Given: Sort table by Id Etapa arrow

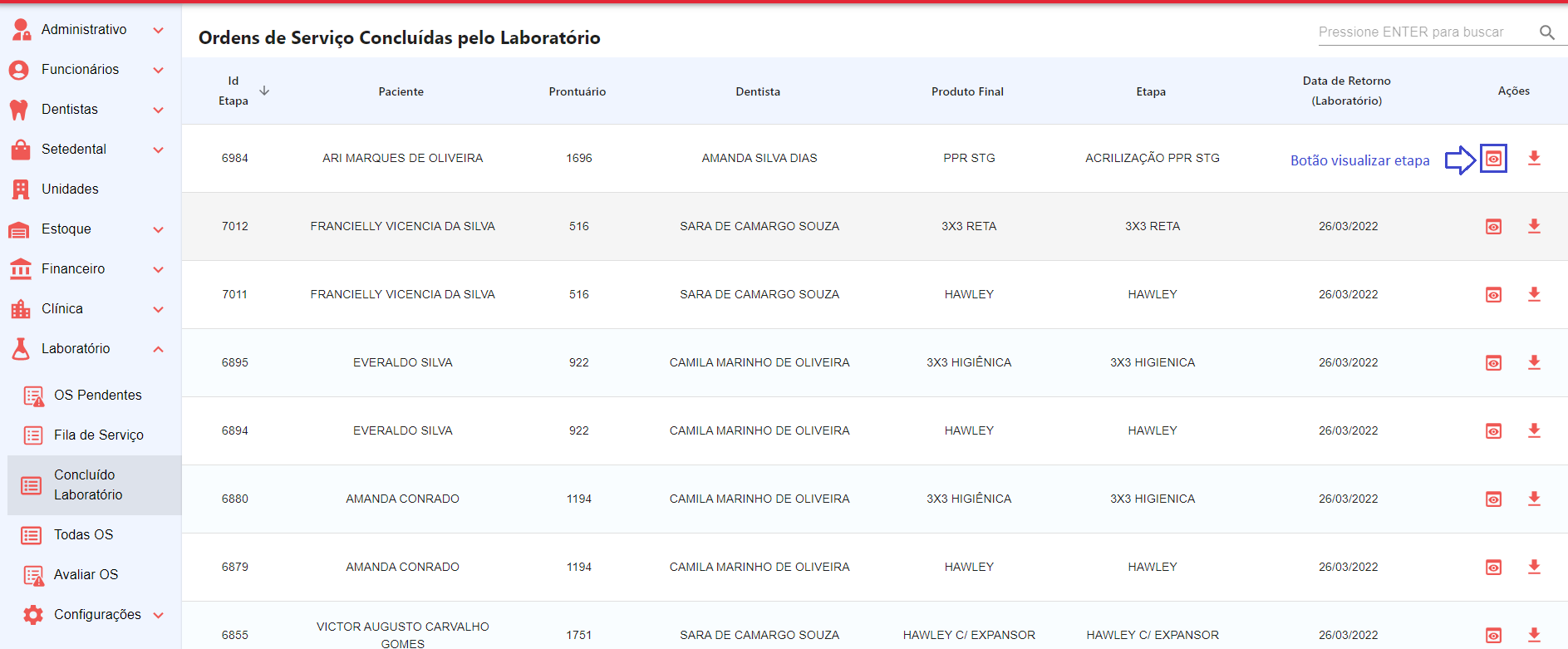Looking at the screenshot, I should 264,91.
